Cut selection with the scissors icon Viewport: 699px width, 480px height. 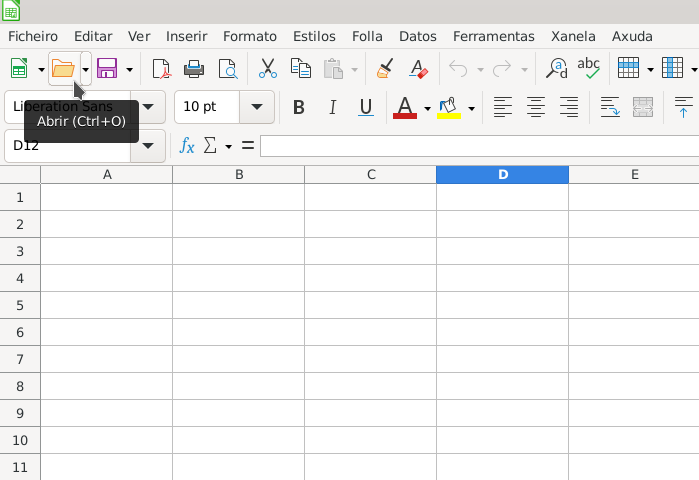coord(267,69)
